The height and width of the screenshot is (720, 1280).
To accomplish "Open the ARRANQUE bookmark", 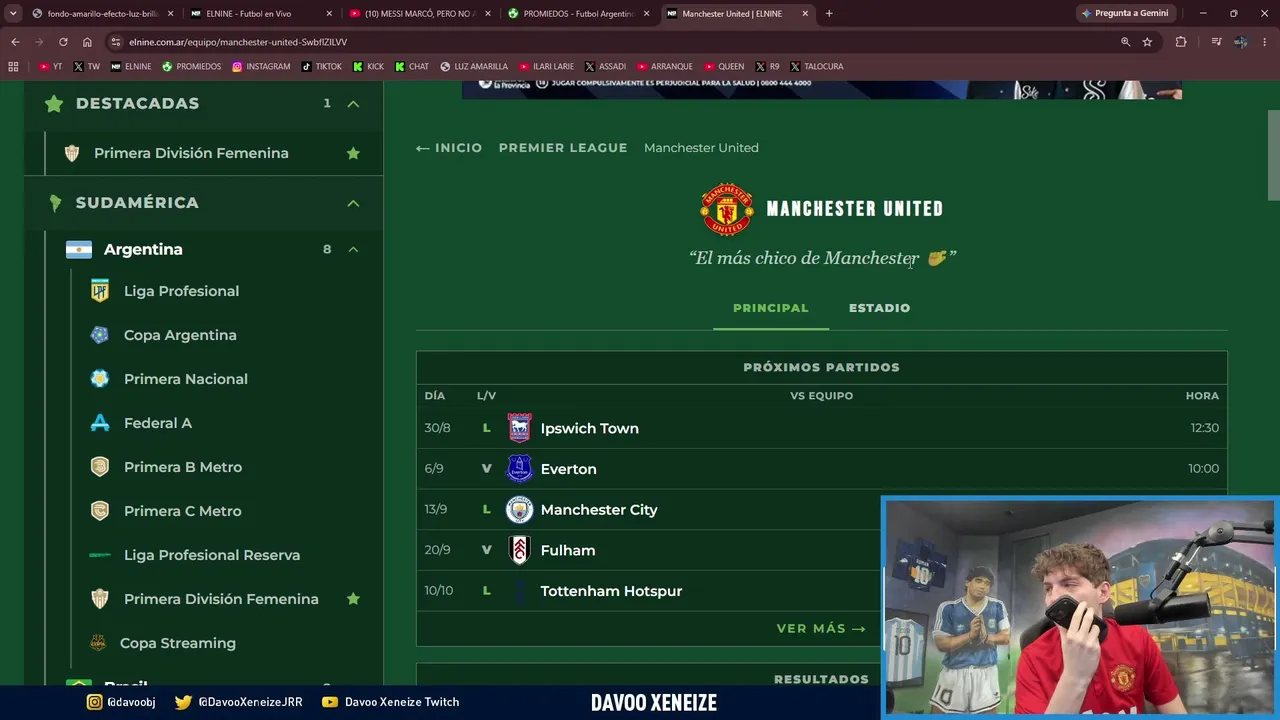I will point(664,67).
